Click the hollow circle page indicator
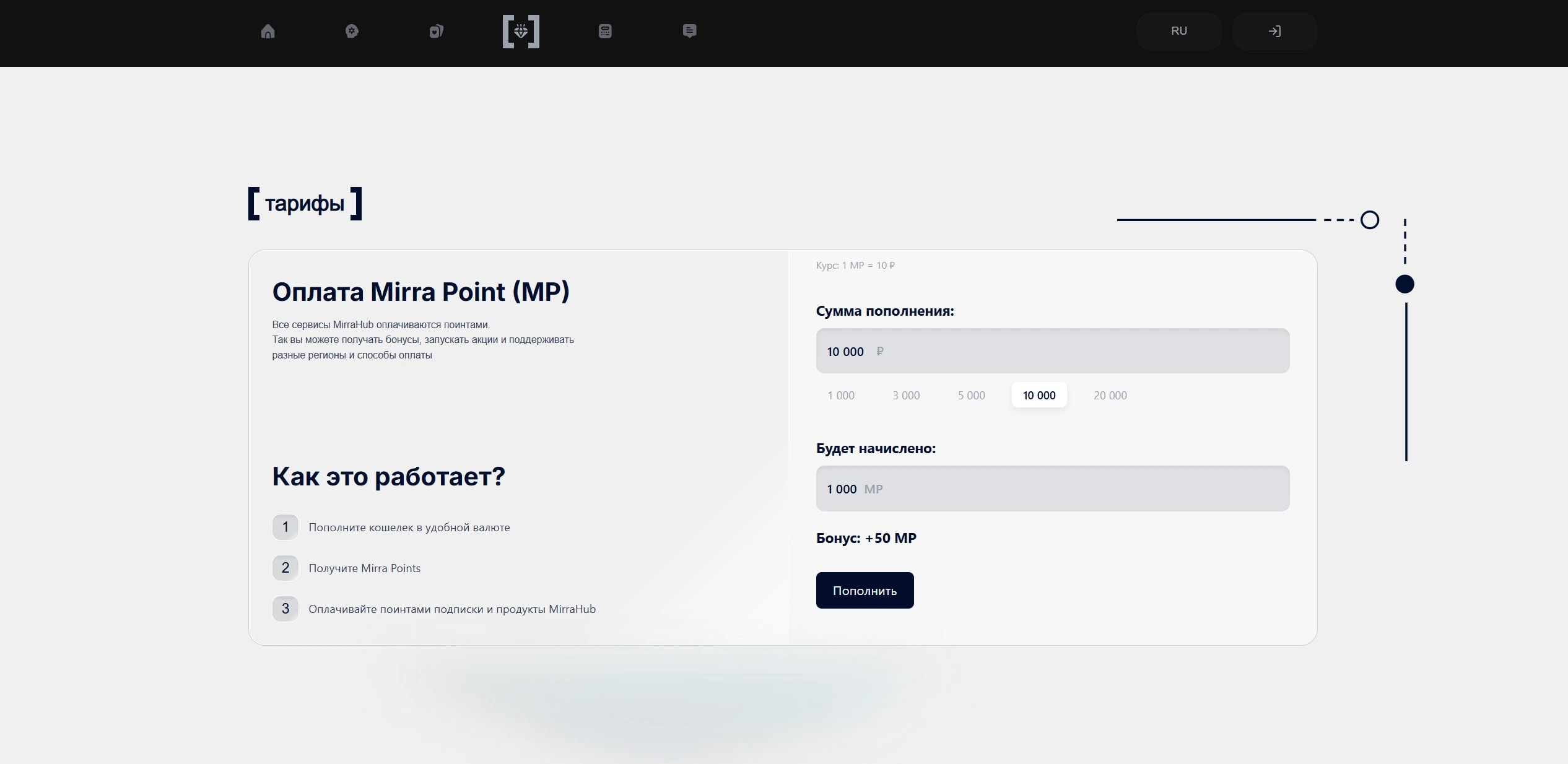The image size is (1568, 764). [x=1370, y=220]
